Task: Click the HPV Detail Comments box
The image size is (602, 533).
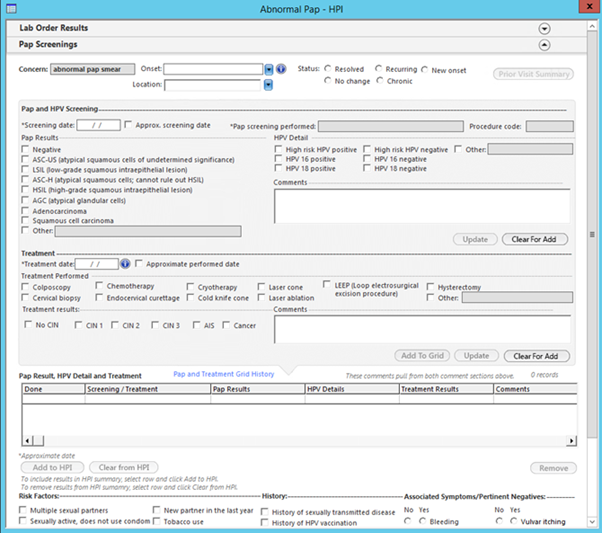Action: [422, 206]
